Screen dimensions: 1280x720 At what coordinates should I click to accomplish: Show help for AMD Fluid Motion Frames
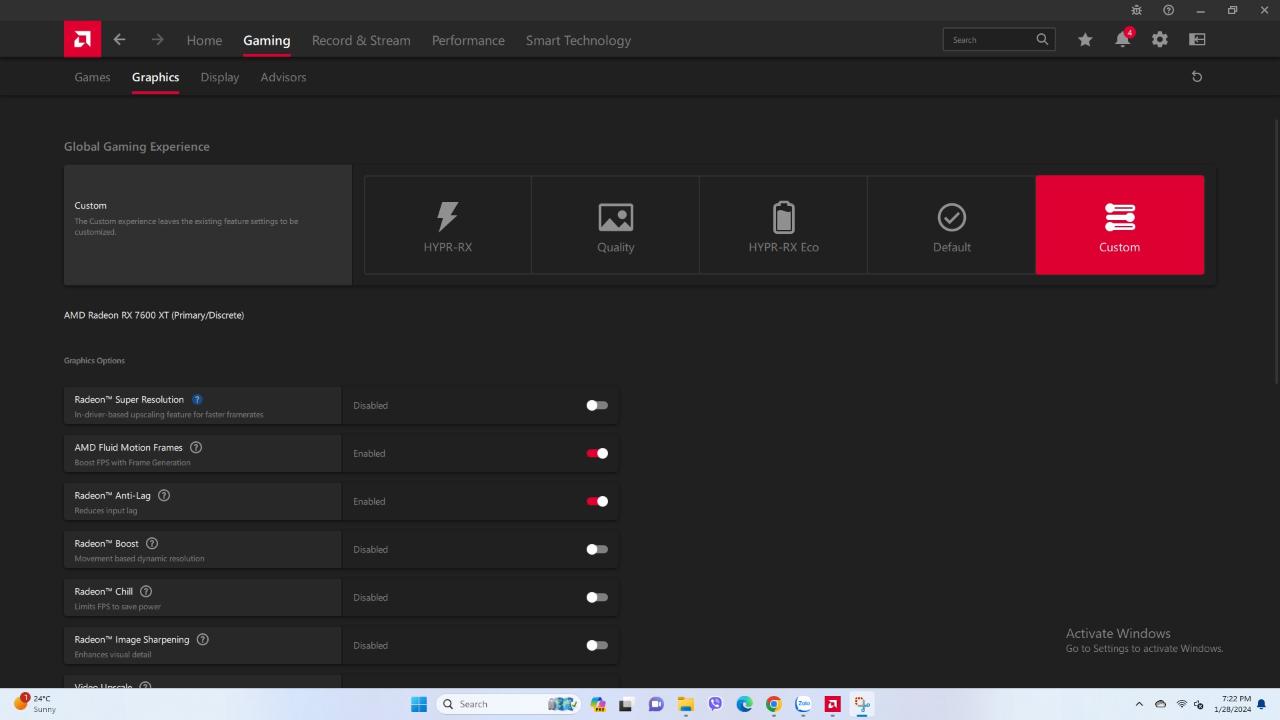point(196,448)
